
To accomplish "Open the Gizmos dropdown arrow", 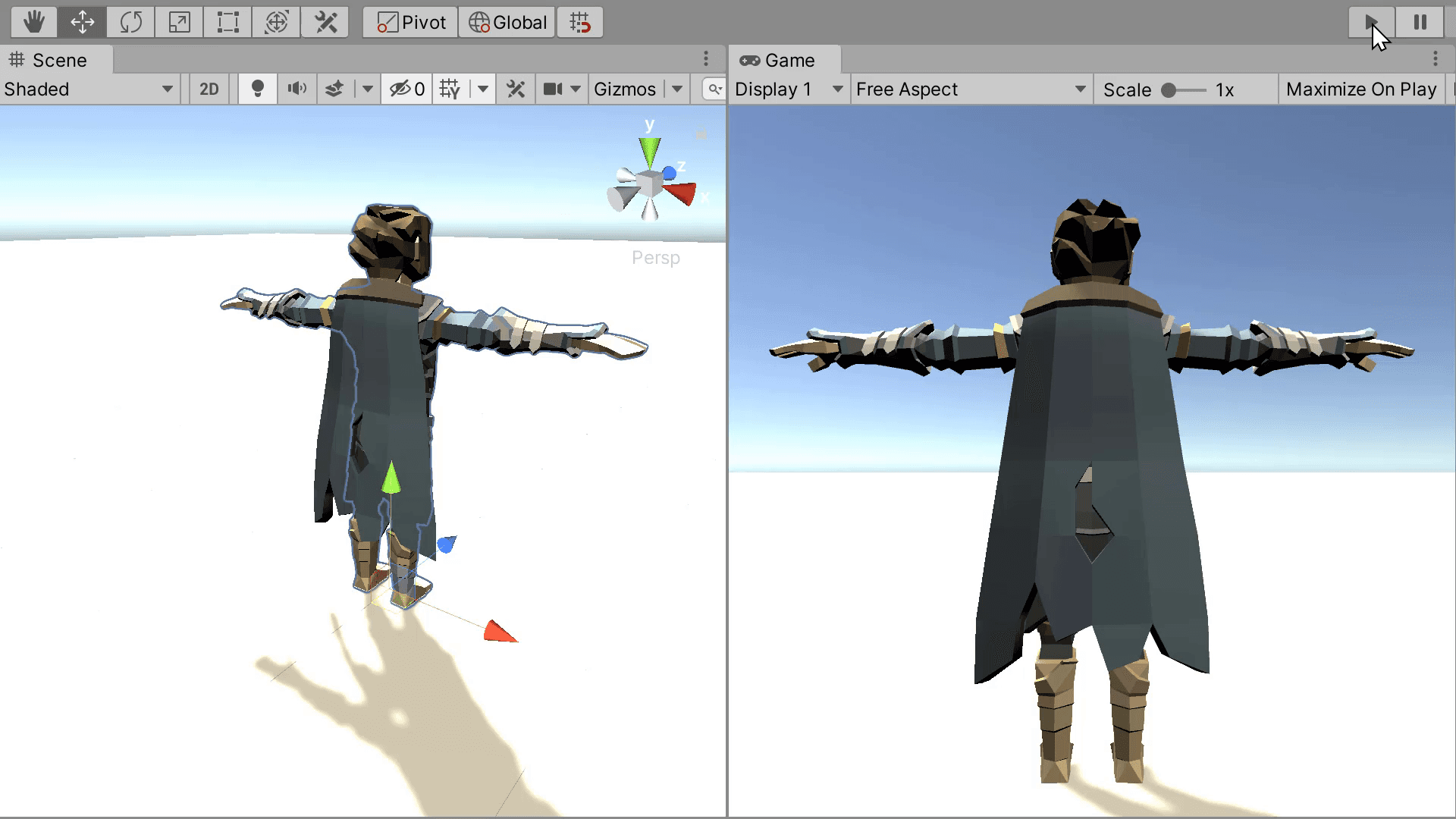I will [676, 89].
